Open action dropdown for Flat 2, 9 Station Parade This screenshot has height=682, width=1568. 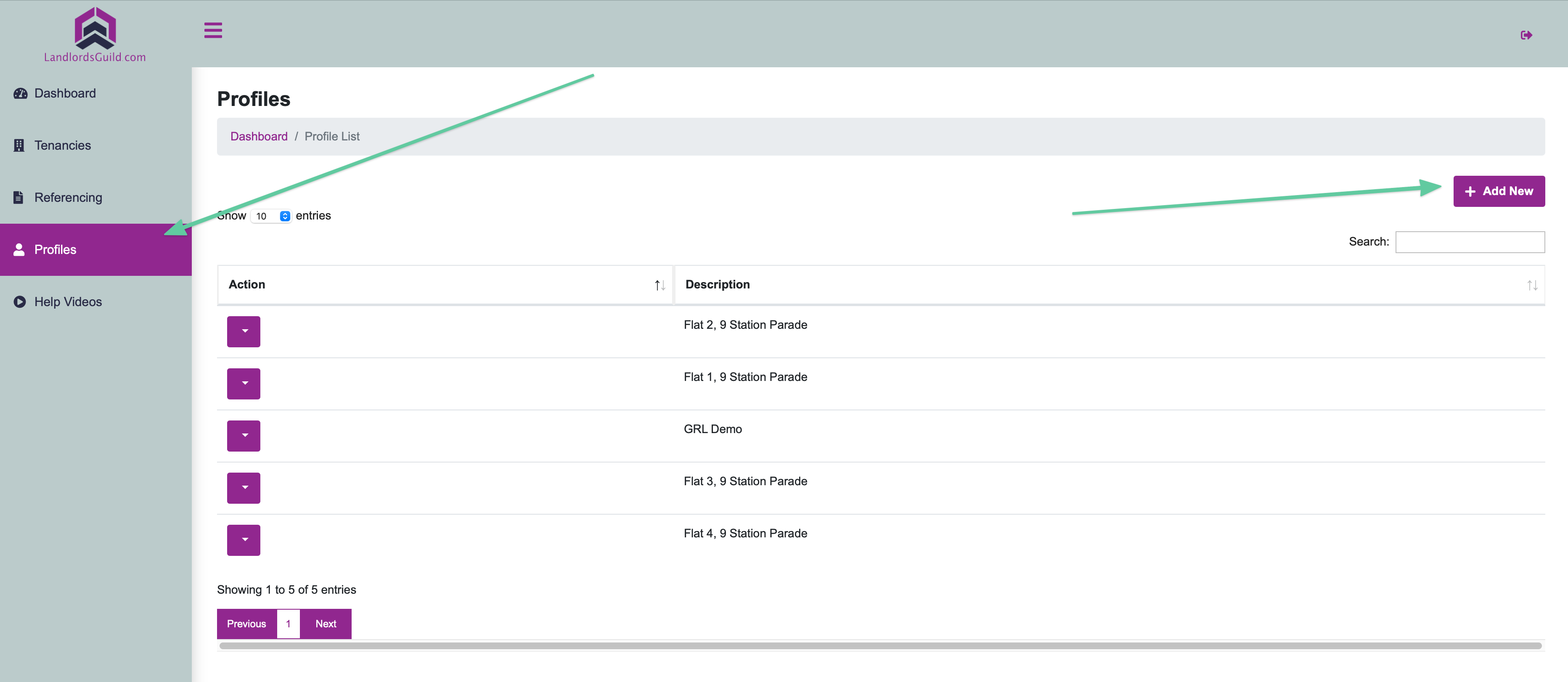tap(244, 332)
